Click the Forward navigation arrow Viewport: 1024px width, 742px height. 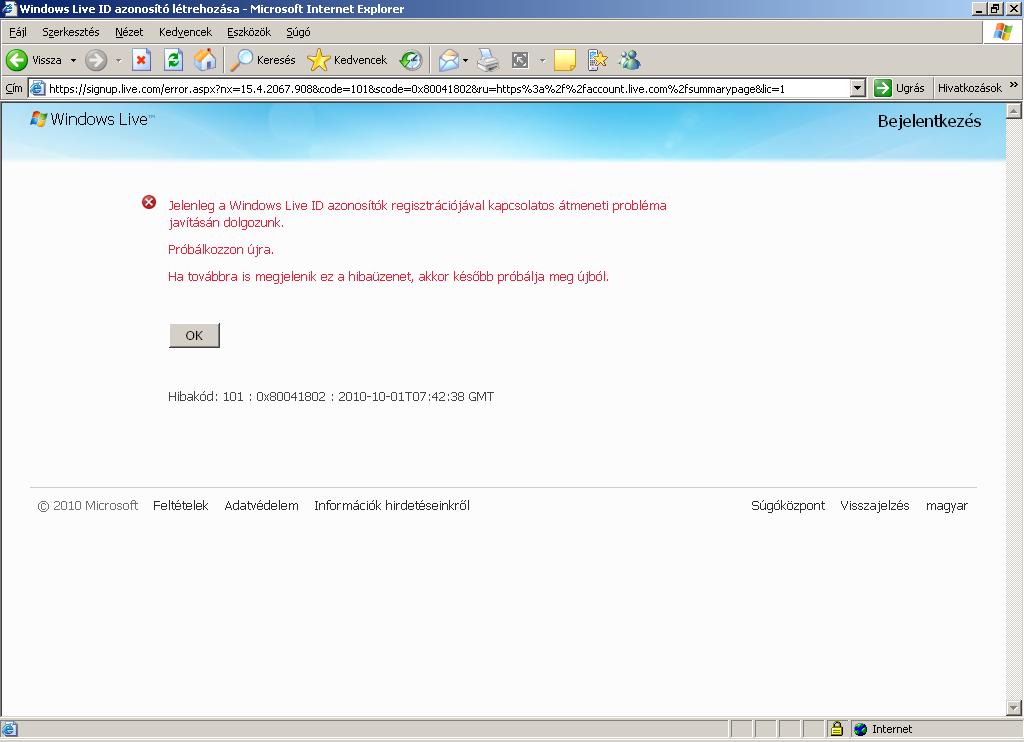(x=96, y=60)
